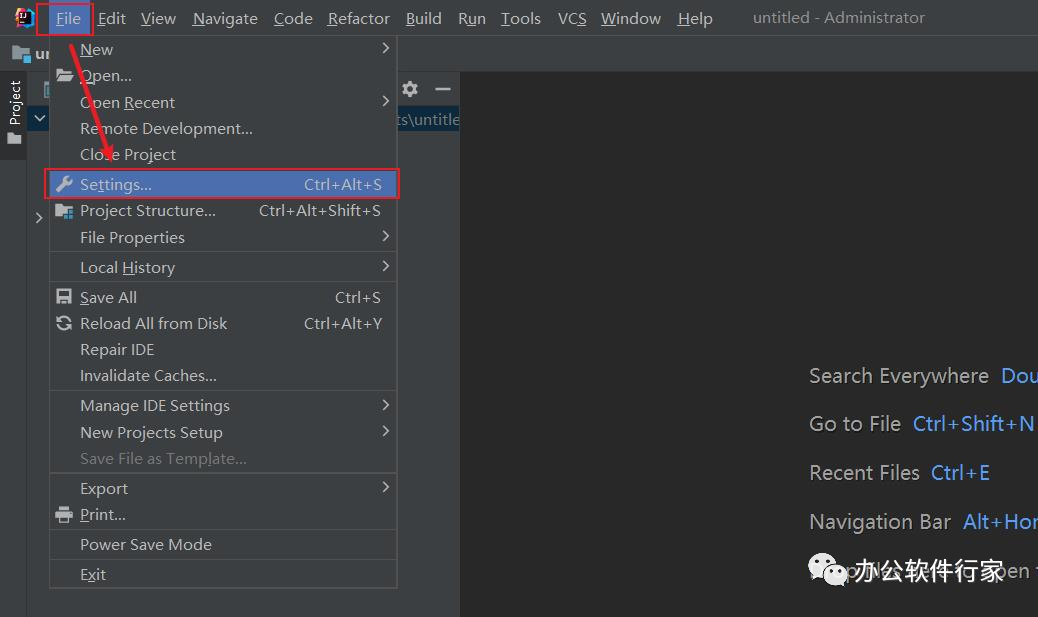The height and width of the screenshot is (617, 1038).
Task: Click the Ctrl+Shift+N shortcut text
Action: point(973,424)
